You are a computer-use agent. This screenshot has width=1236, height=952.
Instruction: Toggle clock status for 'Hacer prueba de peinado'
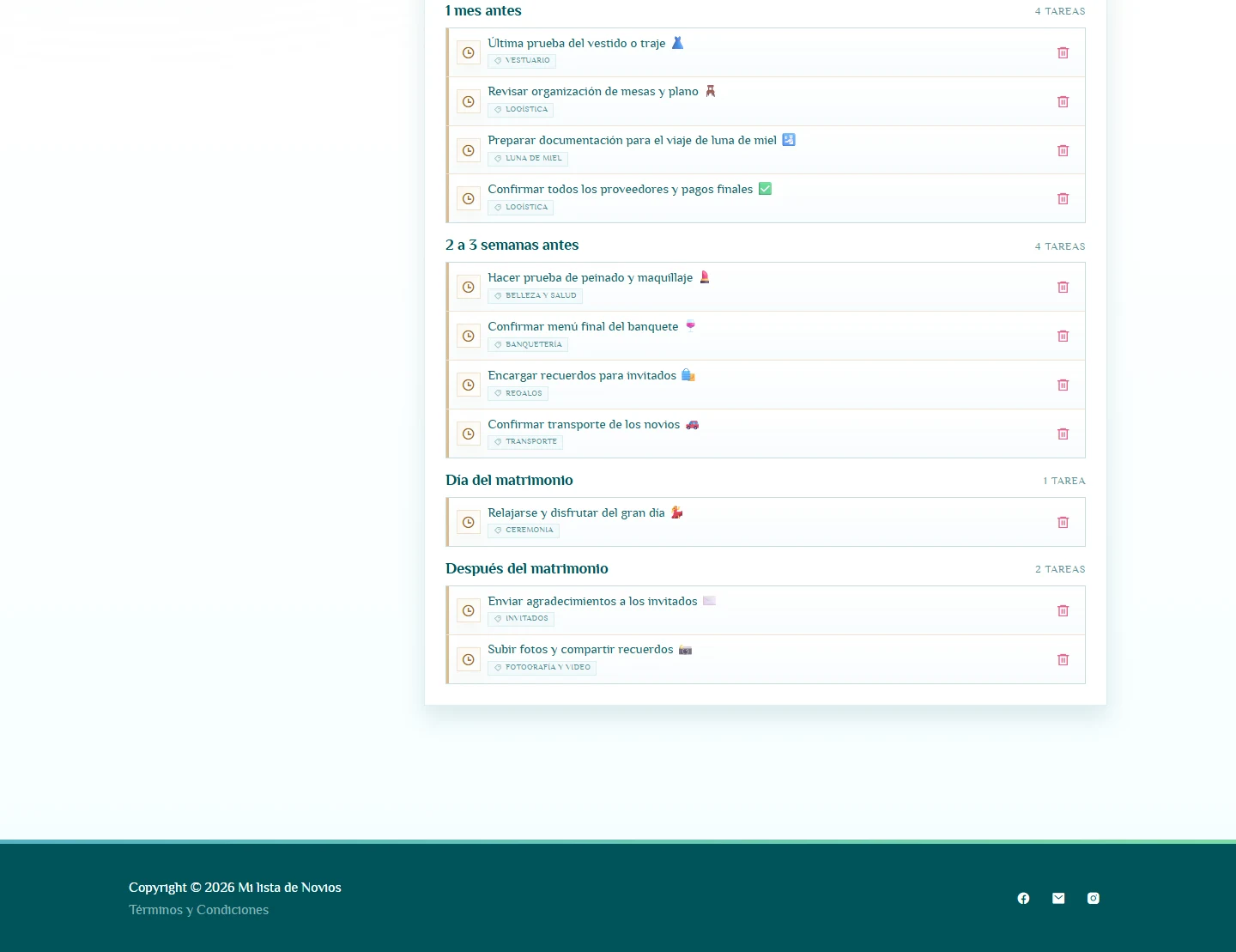pyautogui.click(x=469, y=288)
